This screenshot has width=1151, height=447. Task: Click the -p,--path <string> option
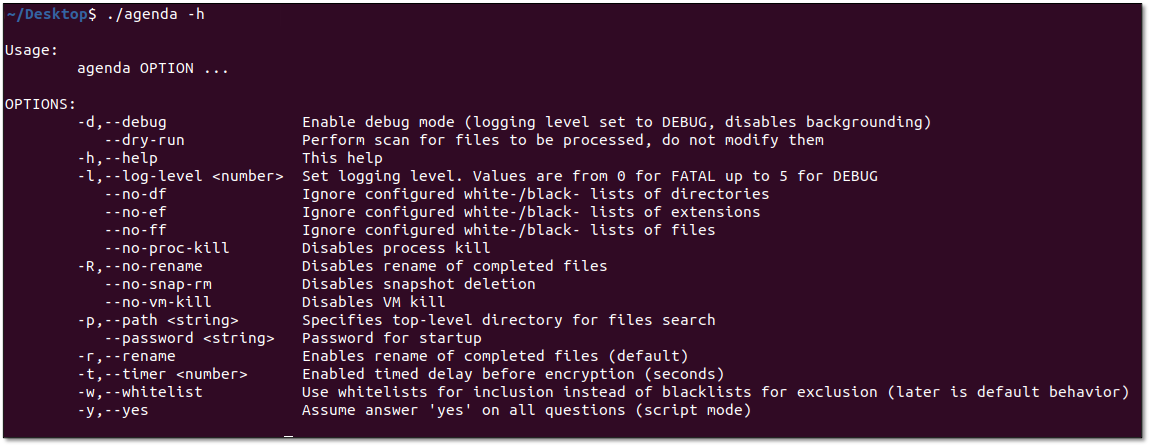click(x=157, y=320)
